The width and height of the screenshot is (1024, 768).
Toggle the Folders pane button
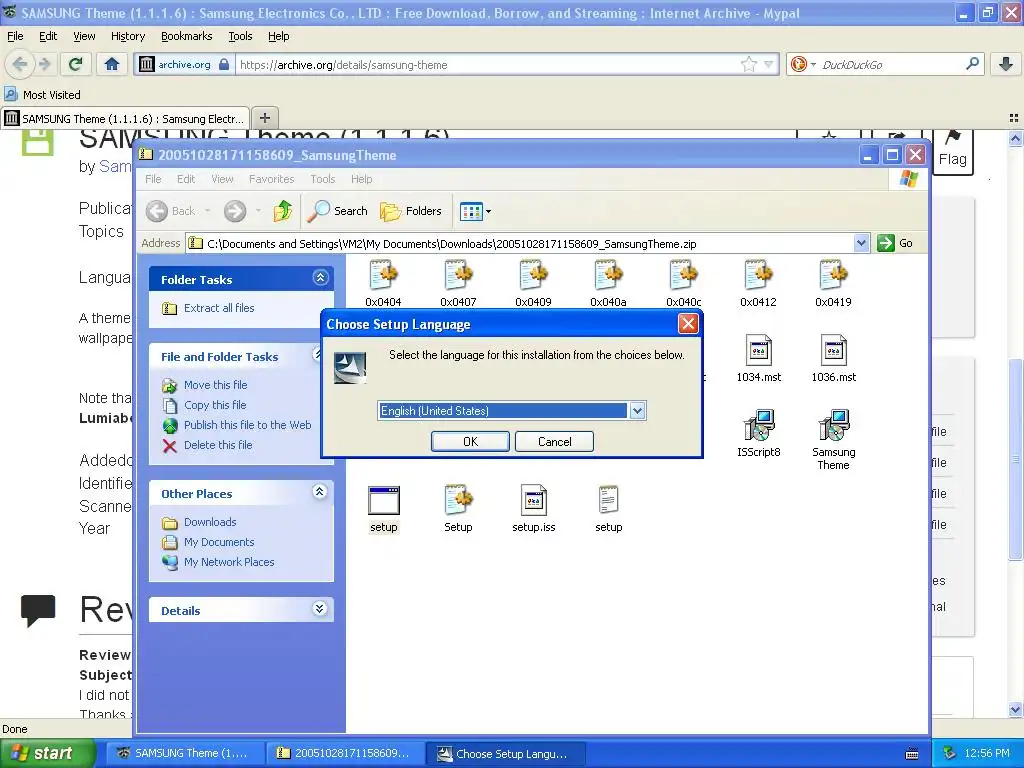coord(411,211)
